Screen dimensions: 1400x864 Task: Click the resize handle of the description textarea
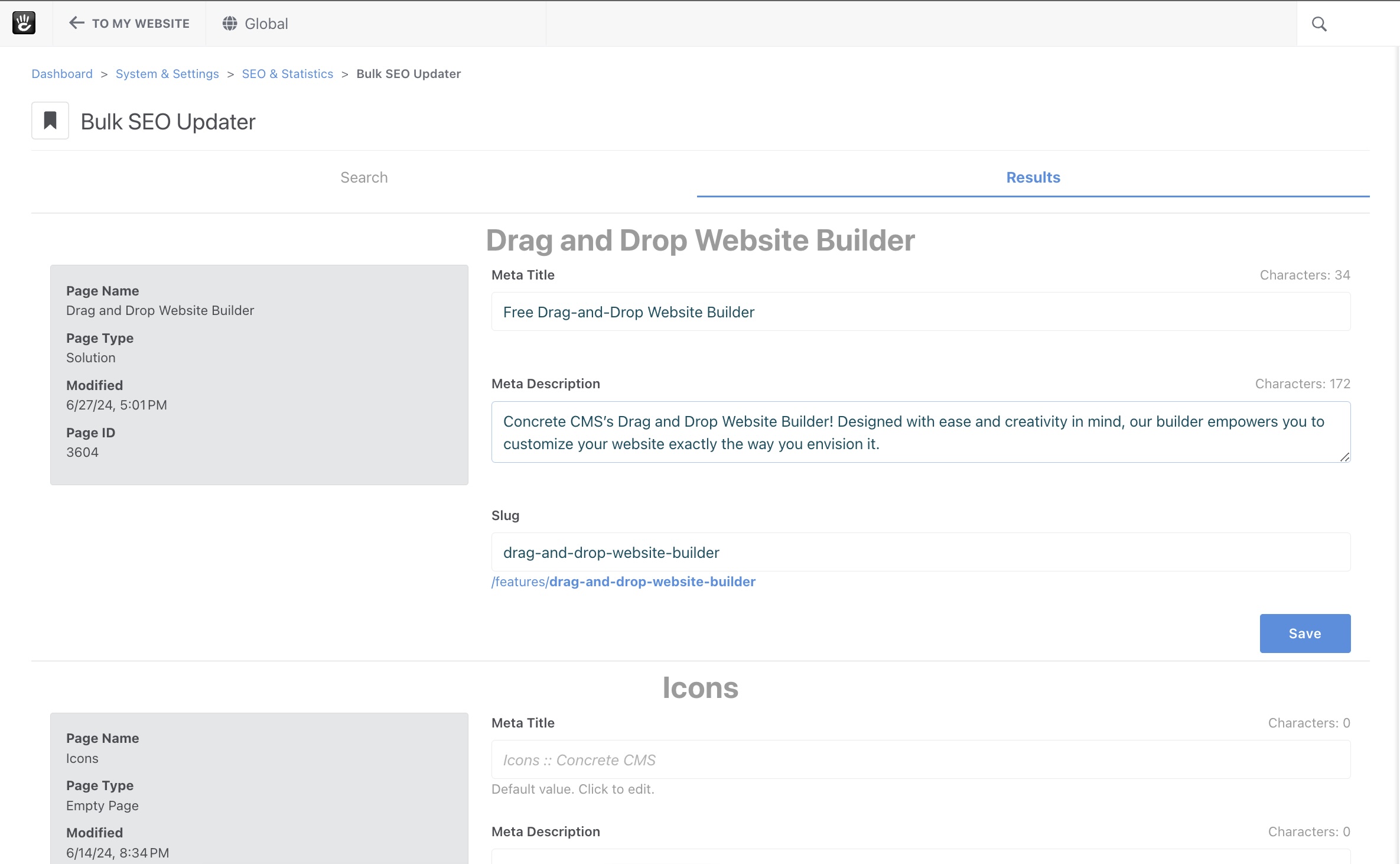(1344, 456)
